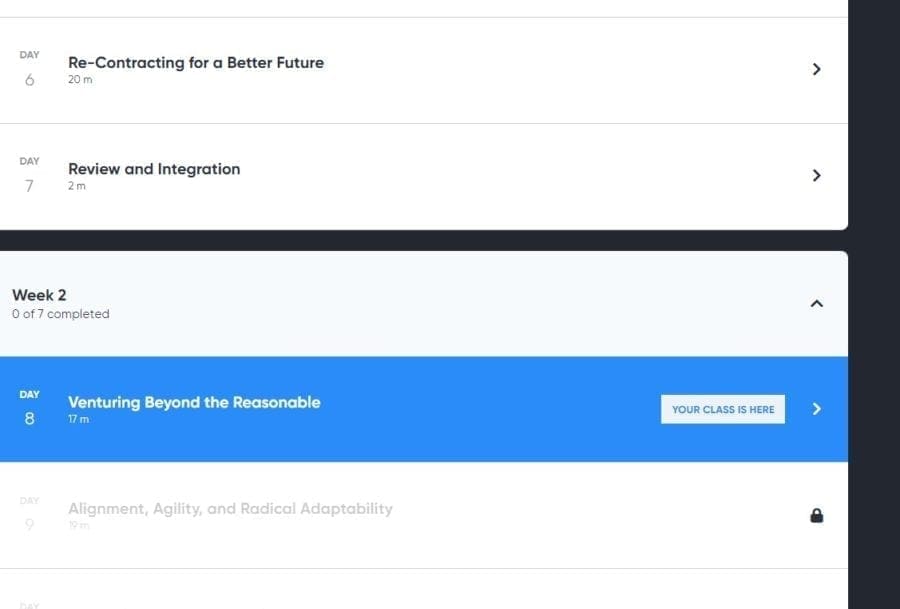
Task: Click the lock icon on Day 9
Action: coord(816,515)
